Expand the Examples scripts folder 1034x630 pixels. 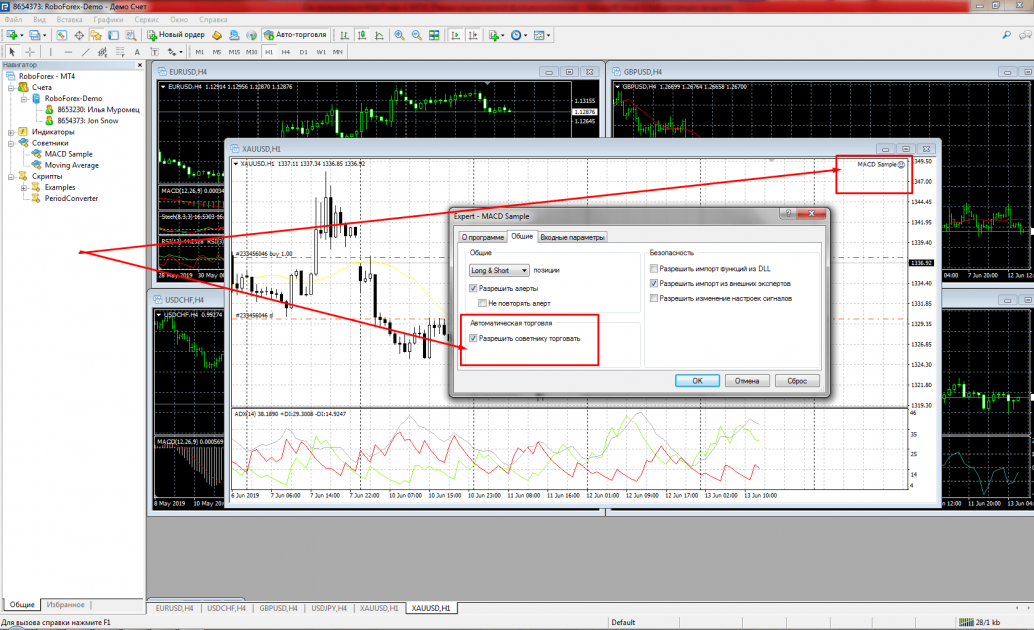click(x=24, y=187)
